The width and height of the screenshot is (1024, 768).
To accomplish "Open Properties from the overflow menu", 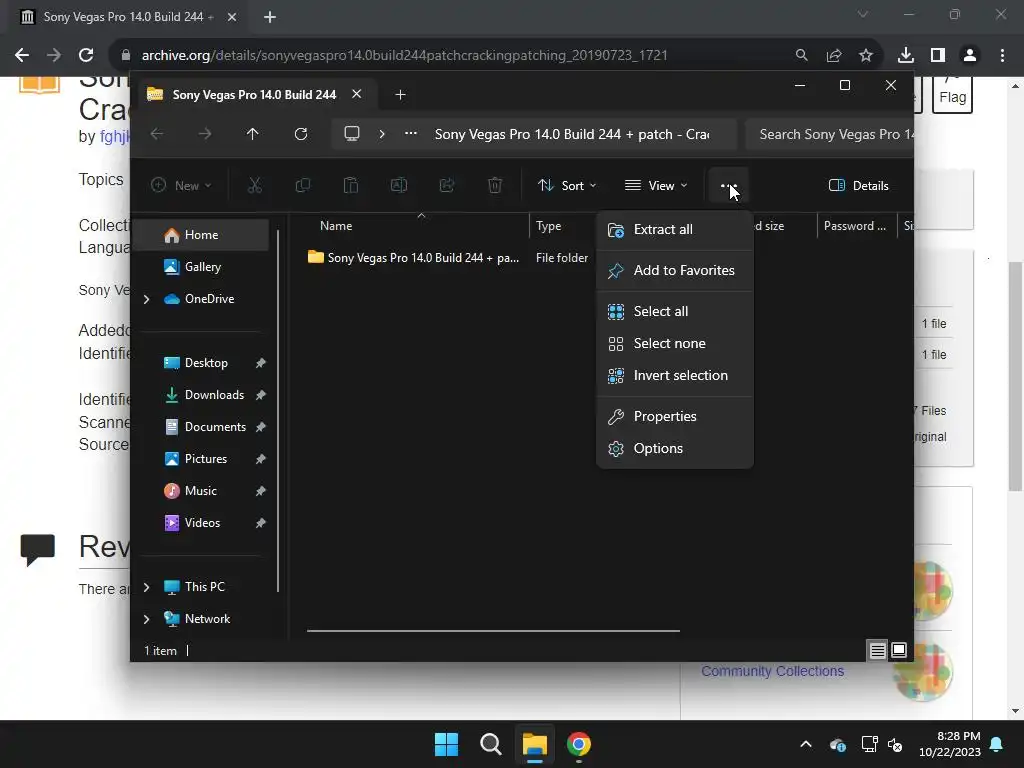I will 675,417.
